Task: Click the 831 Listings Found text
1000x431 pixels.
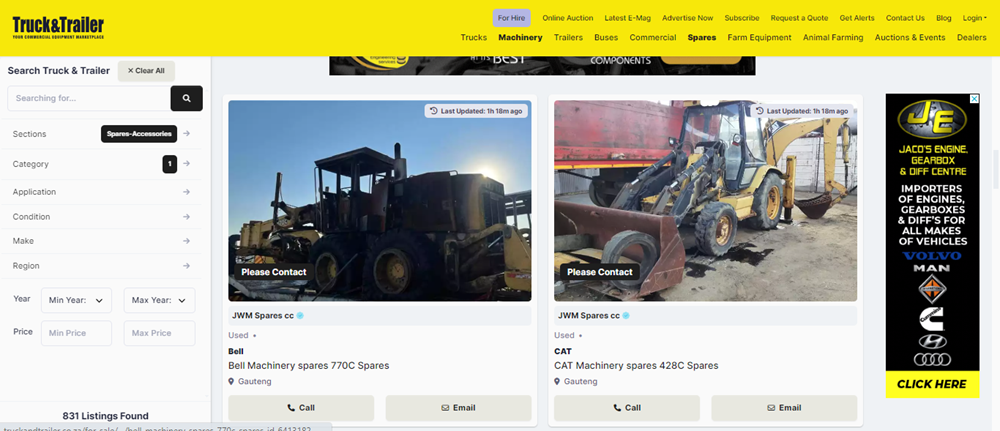Action: pos(106,416)
